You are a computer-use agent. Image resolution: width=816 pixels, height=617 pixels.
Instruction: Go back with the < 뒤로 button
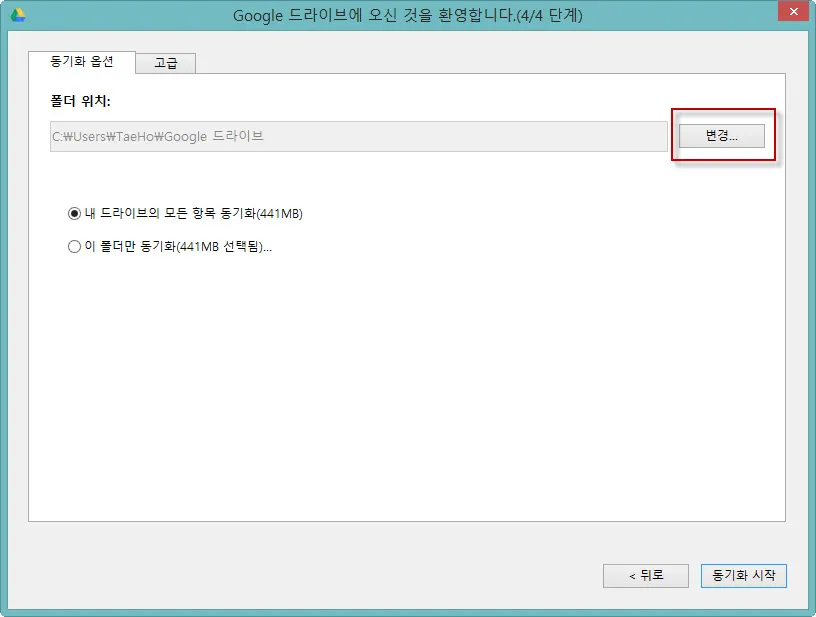pyautogui.click(x=646, y=576)
